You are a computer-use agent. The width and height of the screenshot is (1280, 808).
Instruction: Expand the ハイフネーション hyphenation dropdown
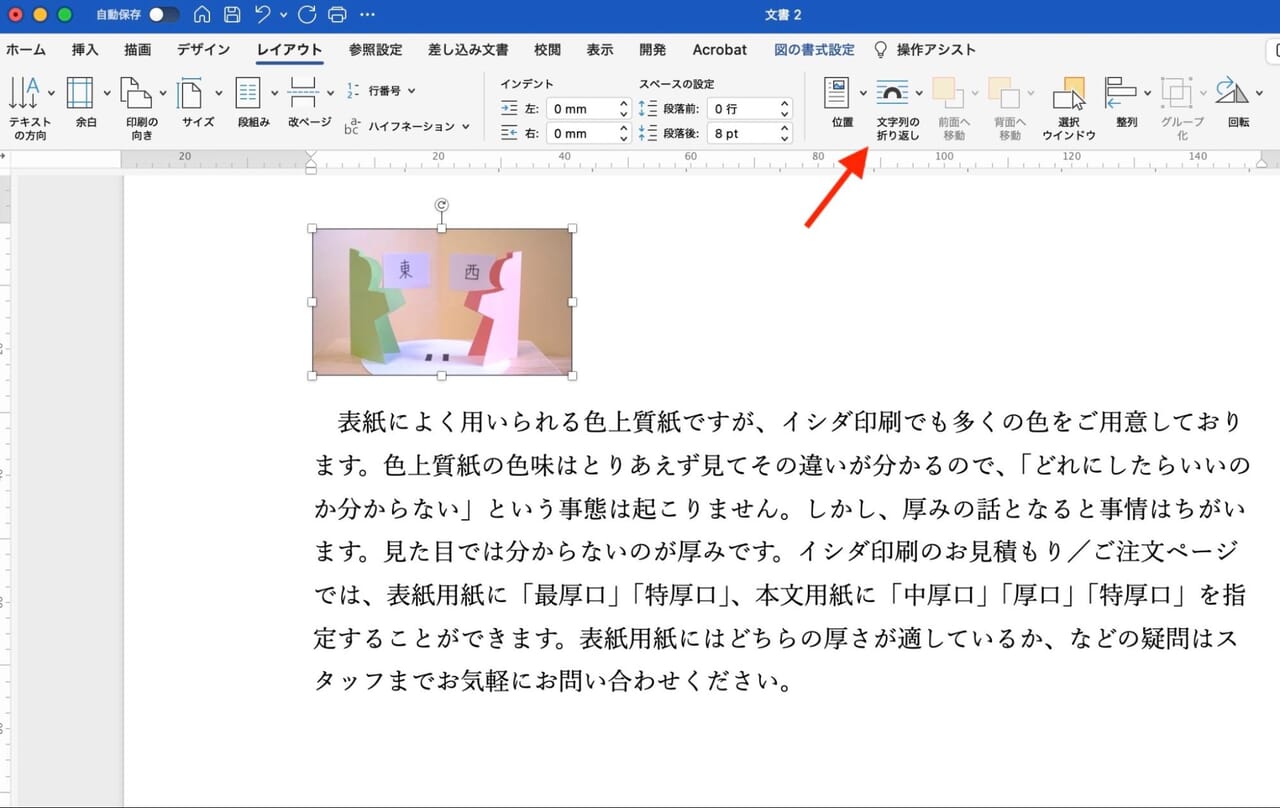tap(465, 126)
